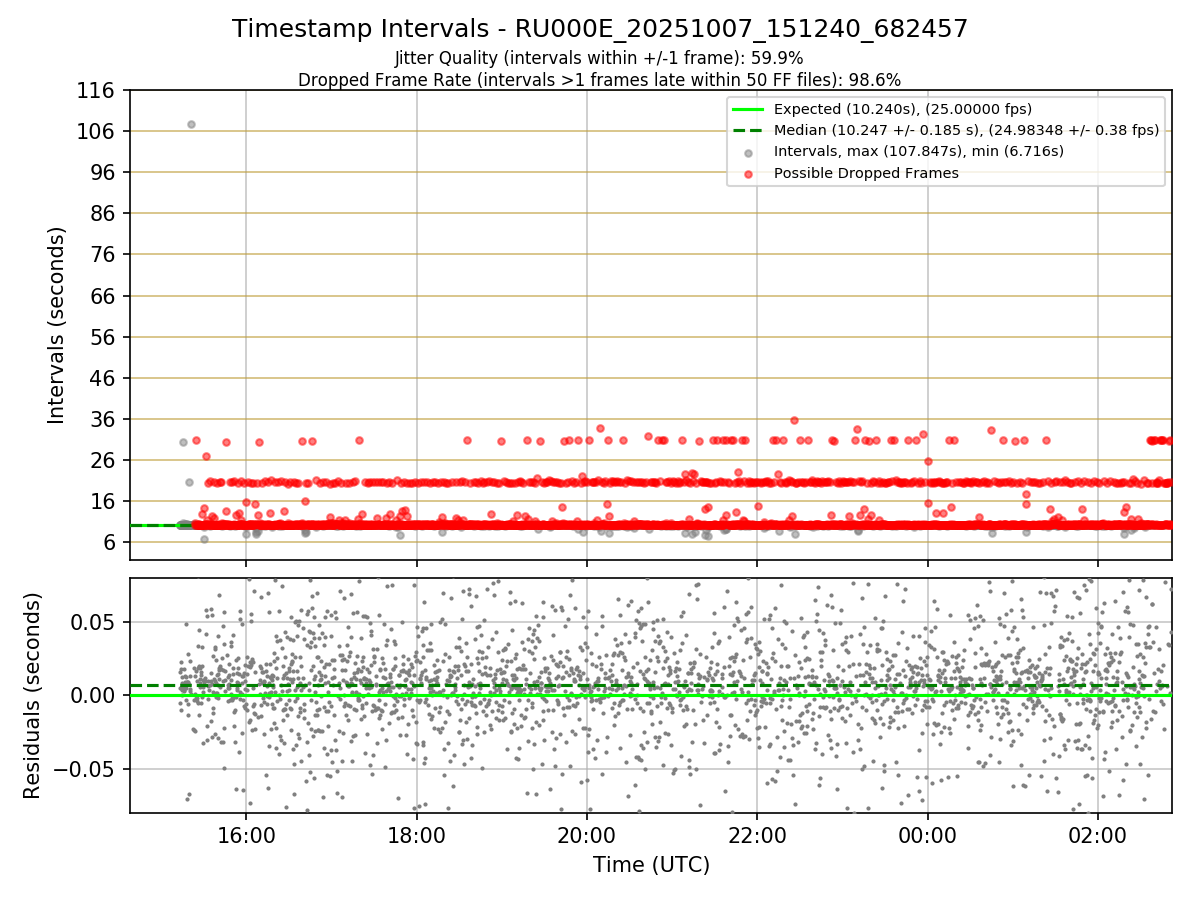Click legend entry 'Intervals, max (107.847s)'
1200x900 pixels.
coord(919,152)
